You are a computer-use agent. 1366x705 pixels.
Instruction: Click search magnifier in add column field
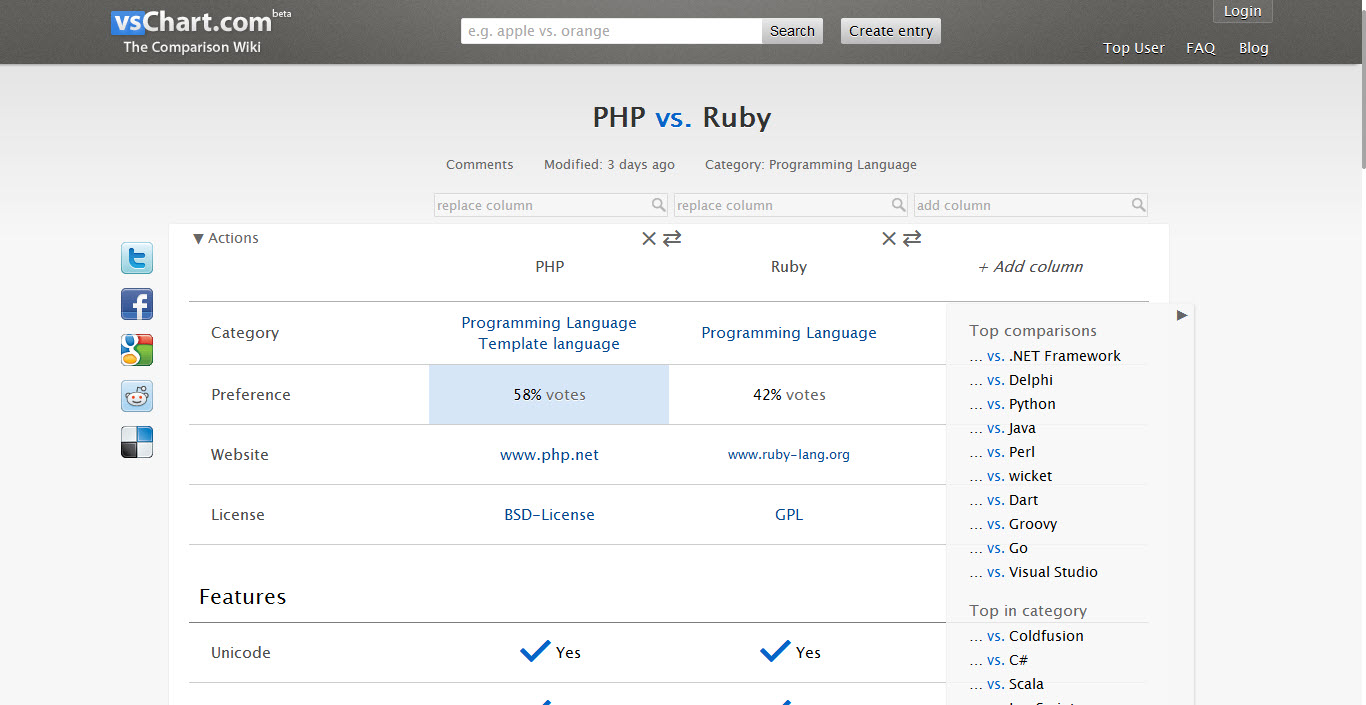coord(1138,205)
